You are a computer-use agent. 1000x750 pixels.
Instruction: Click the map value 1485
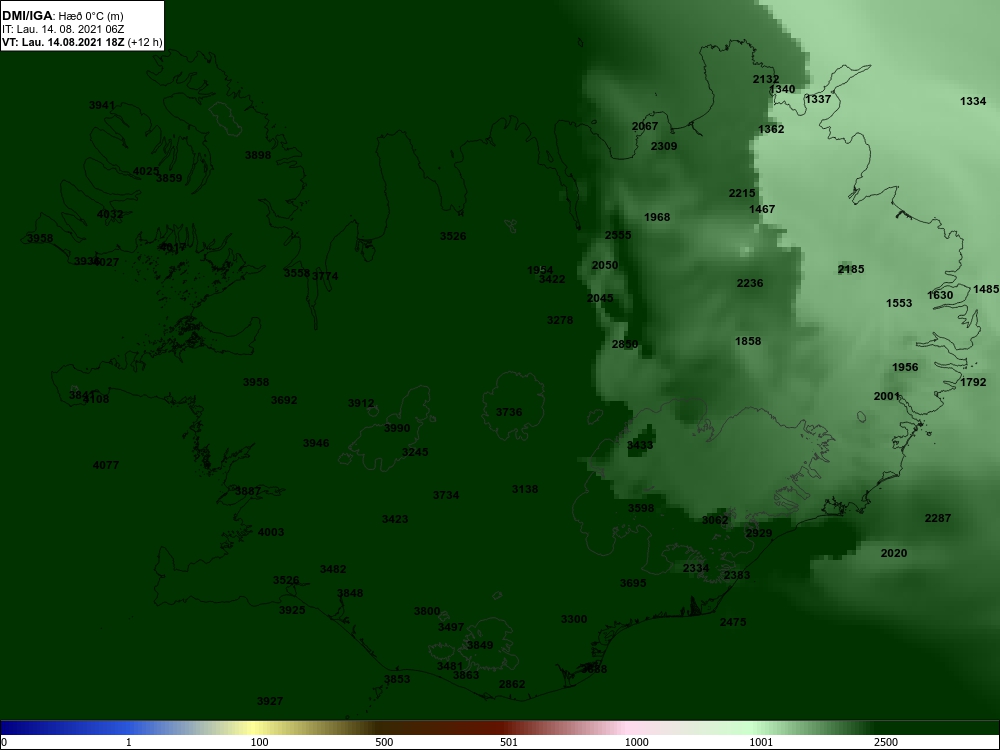pos(986,289)
